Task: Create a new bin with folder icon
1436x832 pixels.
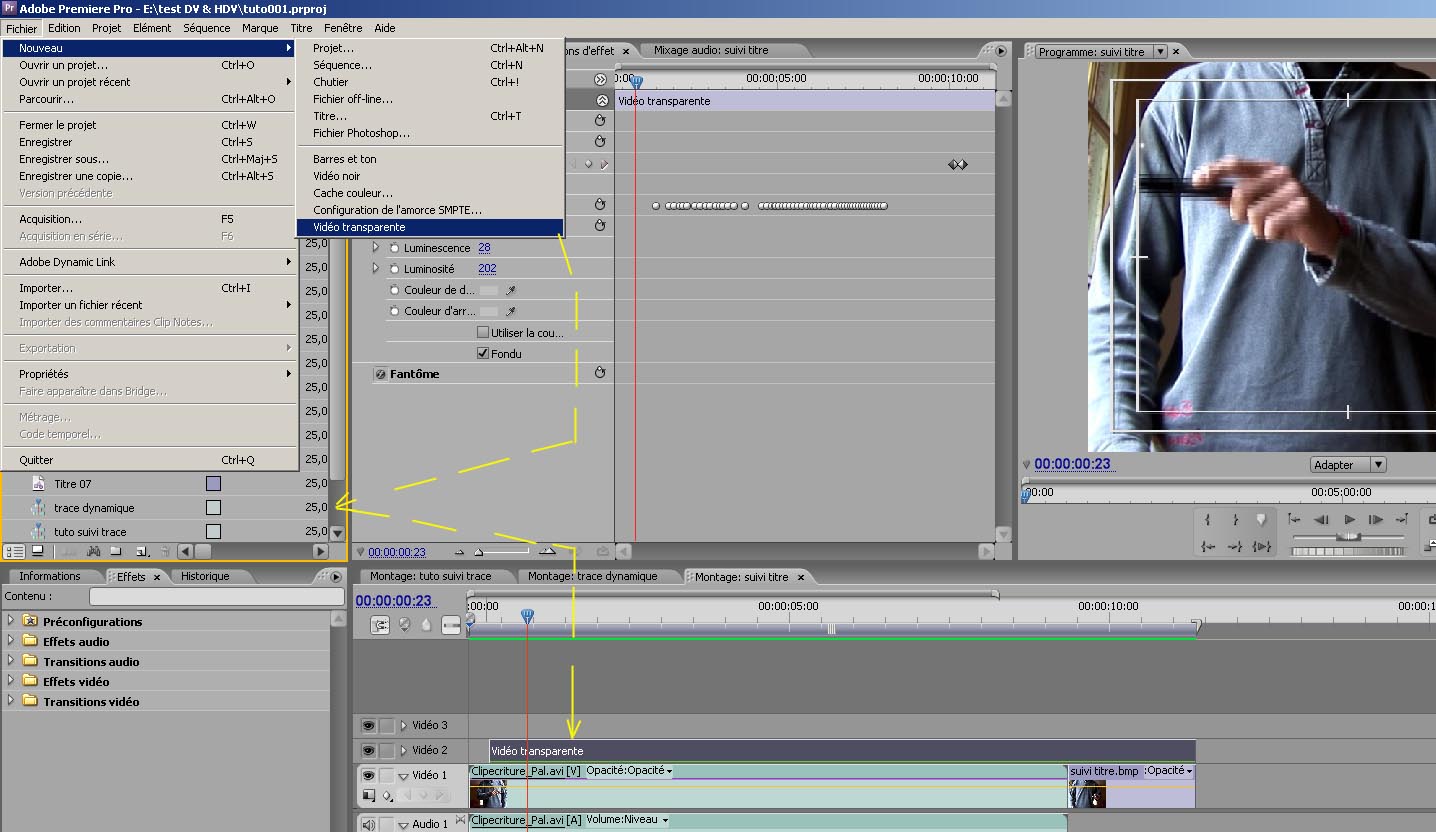Action: (x=116, y=551)
